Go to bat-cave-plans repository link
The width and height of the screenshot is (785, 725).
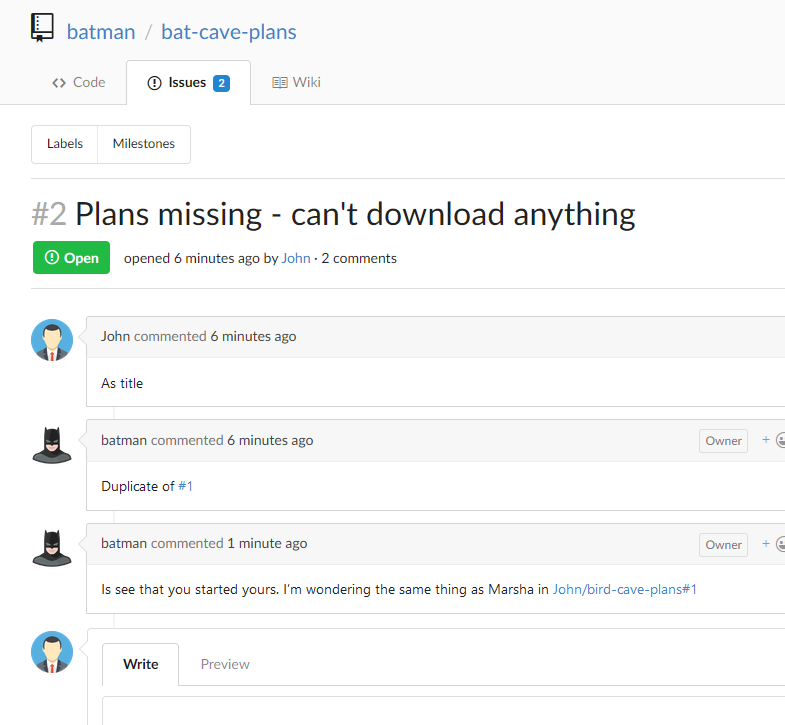pos(229,32)
